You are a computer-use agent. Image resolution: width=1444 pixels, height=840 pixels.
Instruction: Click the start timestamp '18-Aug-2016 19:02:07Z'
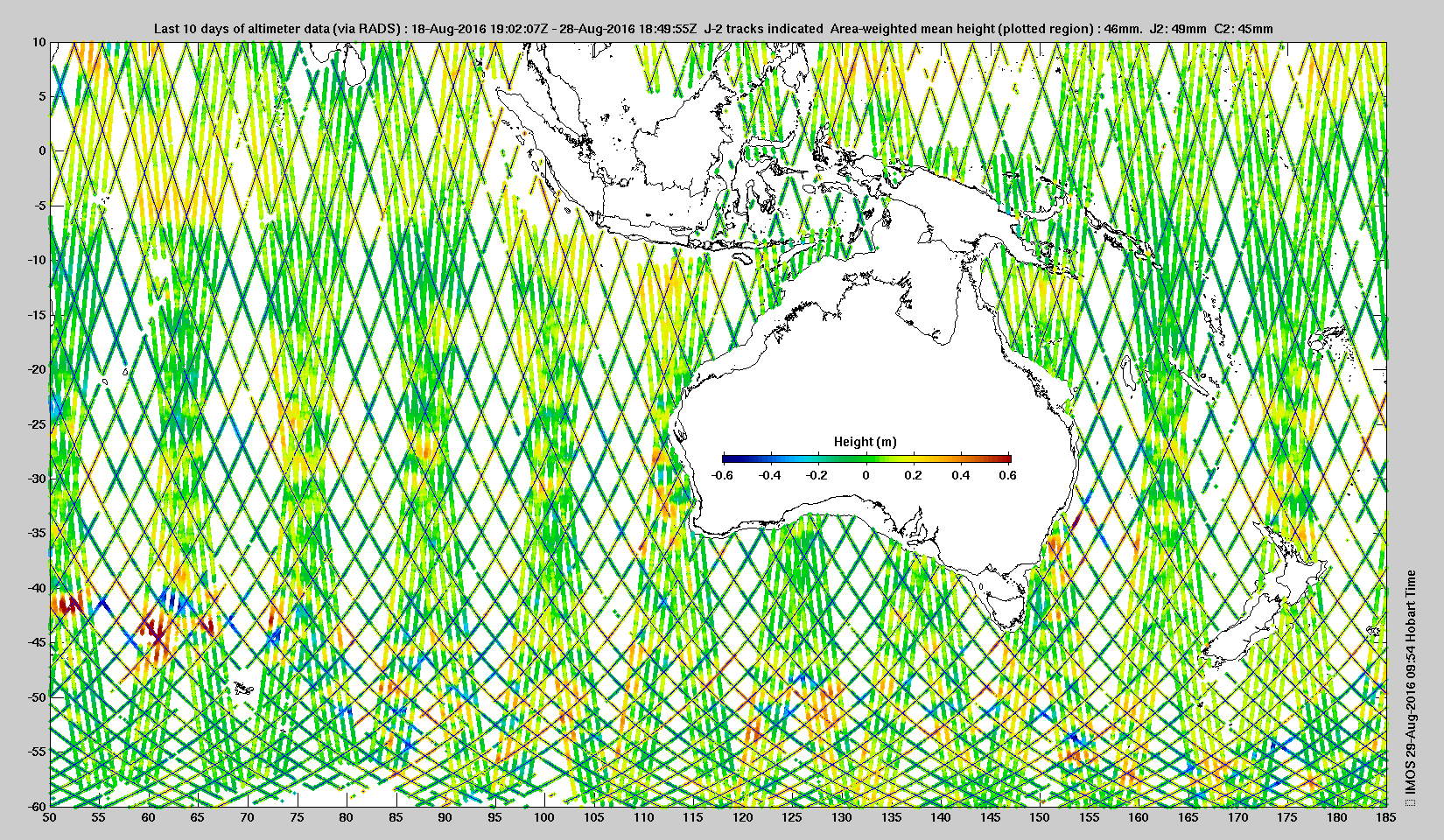[480, 29]
